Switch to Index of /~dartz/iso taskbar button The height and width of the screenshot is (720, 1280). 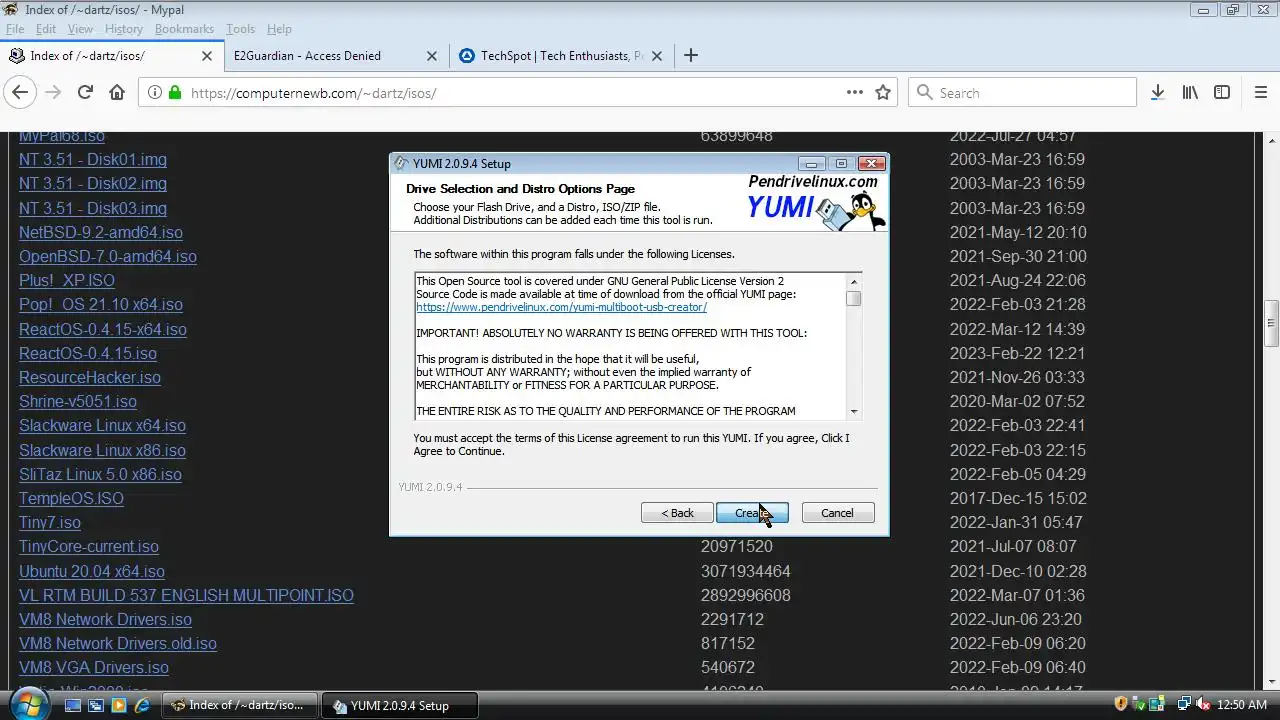pos(240,705)
